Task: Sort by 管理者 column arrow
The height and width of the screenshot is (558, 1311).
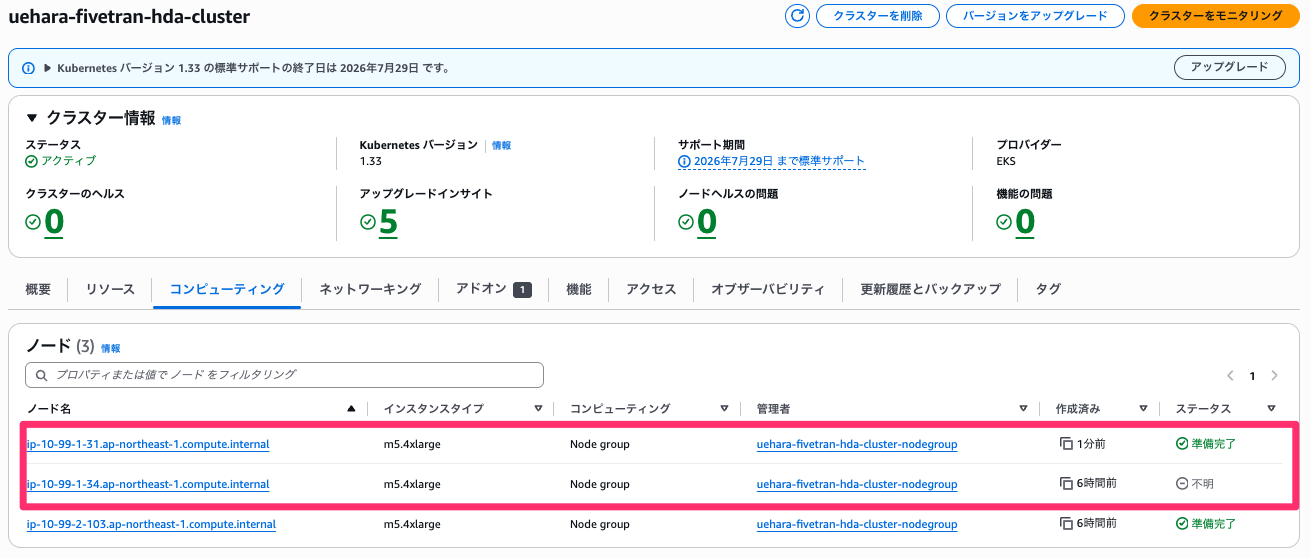Action: click(x=1023, y=408)
